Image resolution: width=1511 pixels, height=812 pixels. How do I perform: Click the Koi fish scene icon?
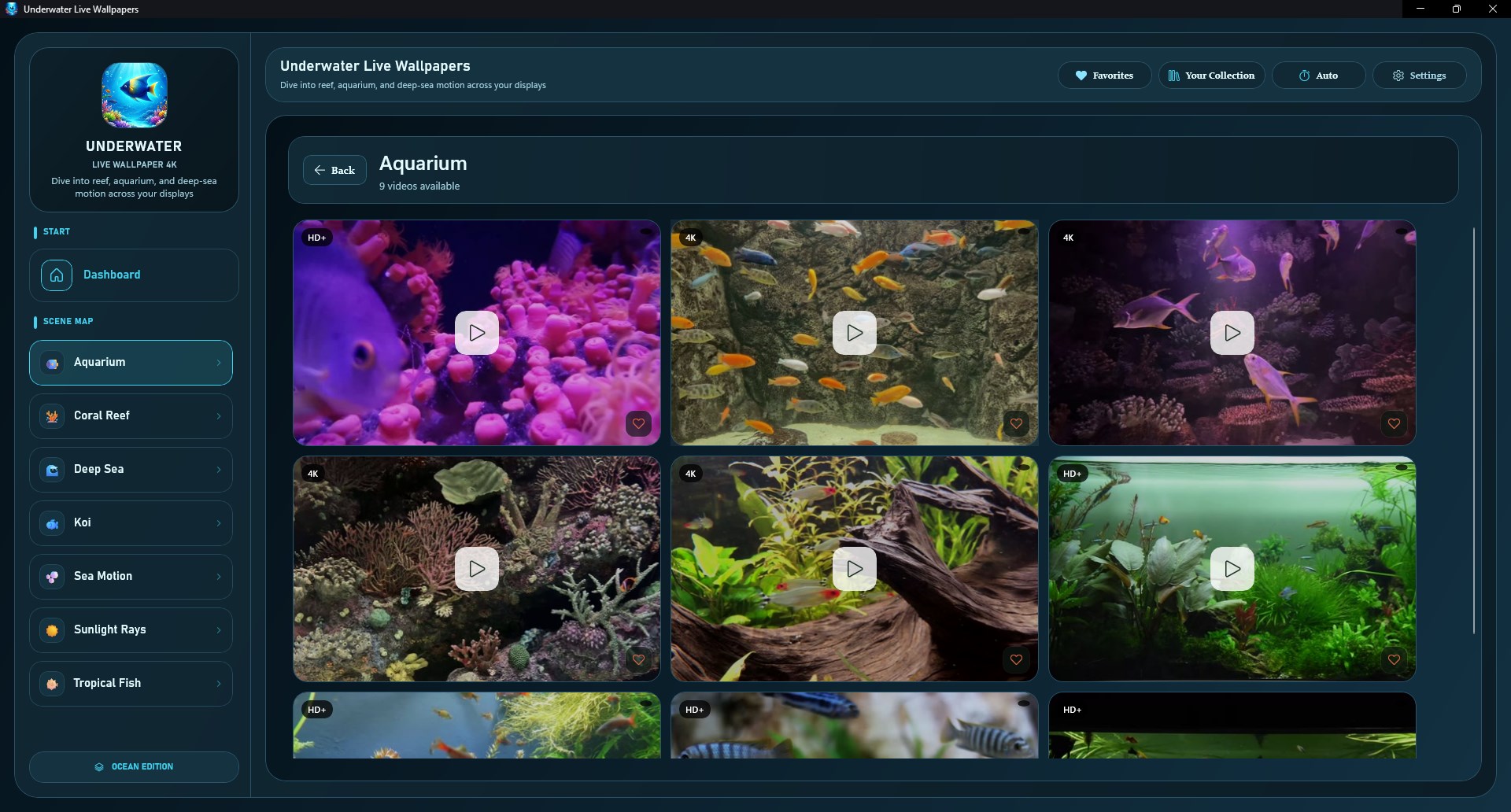tap(52, 523)
